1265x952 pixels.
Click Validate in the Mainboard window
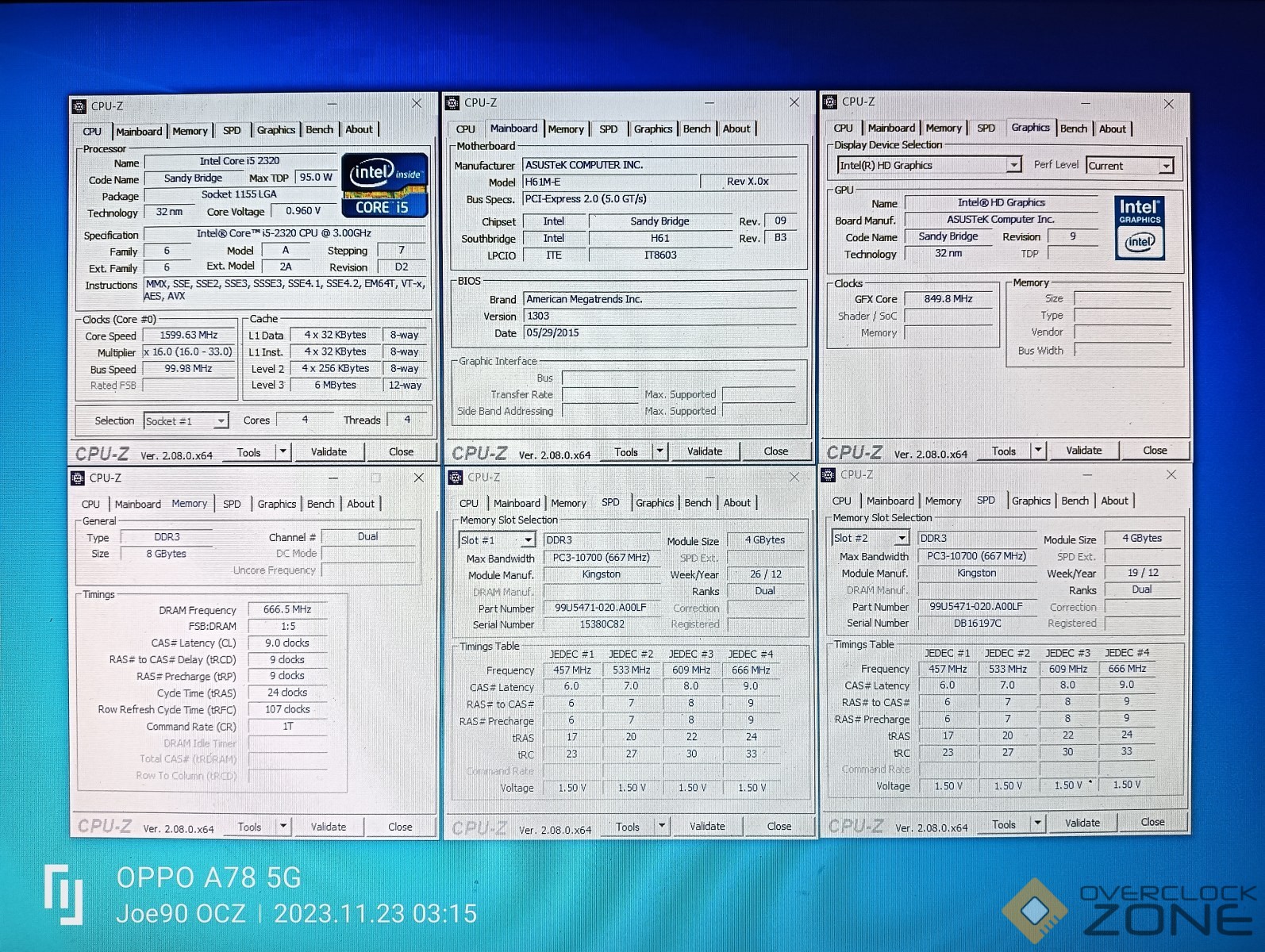705,451
